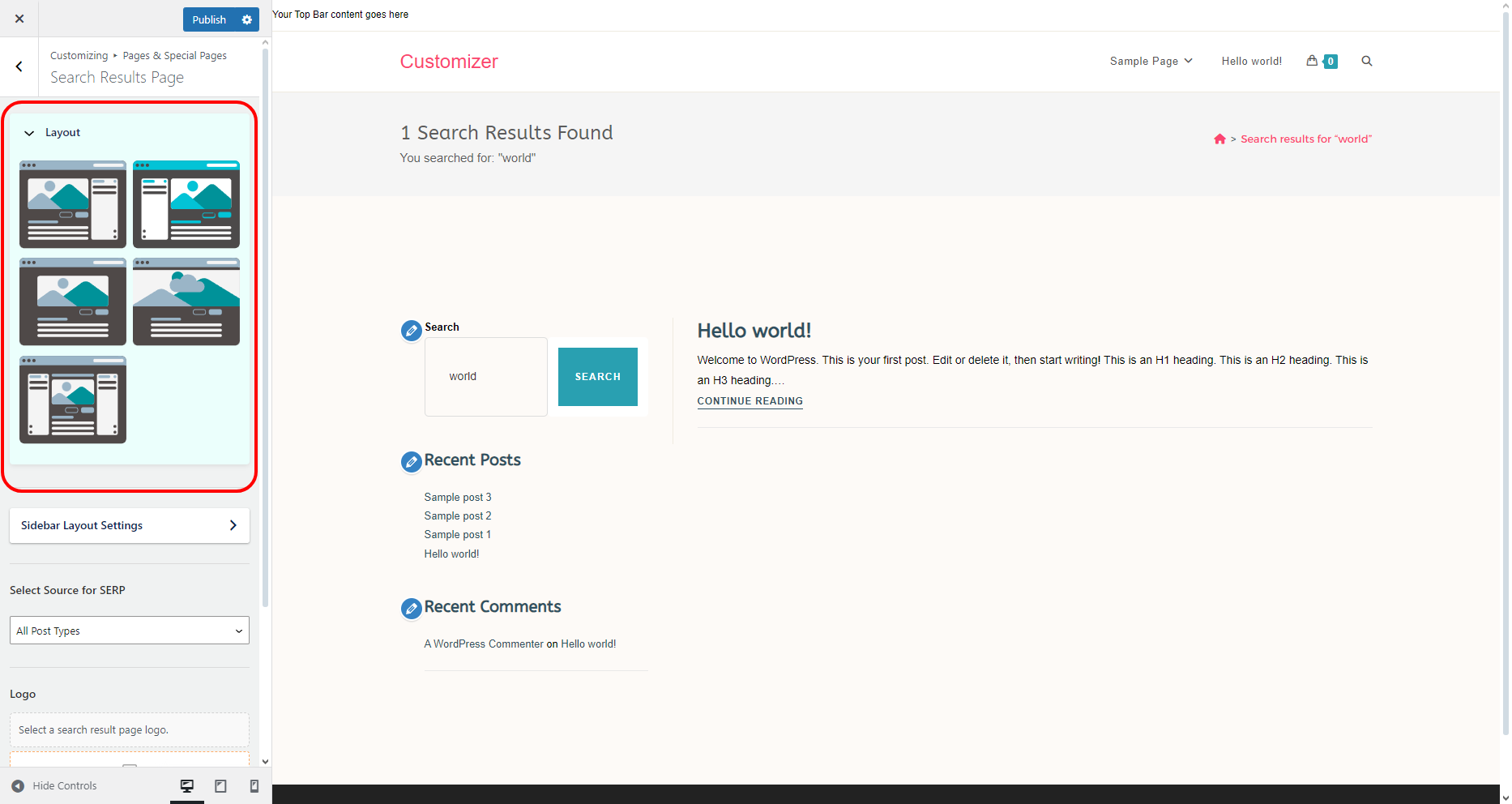Click Pages & Special Pages breadcrumb text
1512x804 pixels.
coord(175,55)
